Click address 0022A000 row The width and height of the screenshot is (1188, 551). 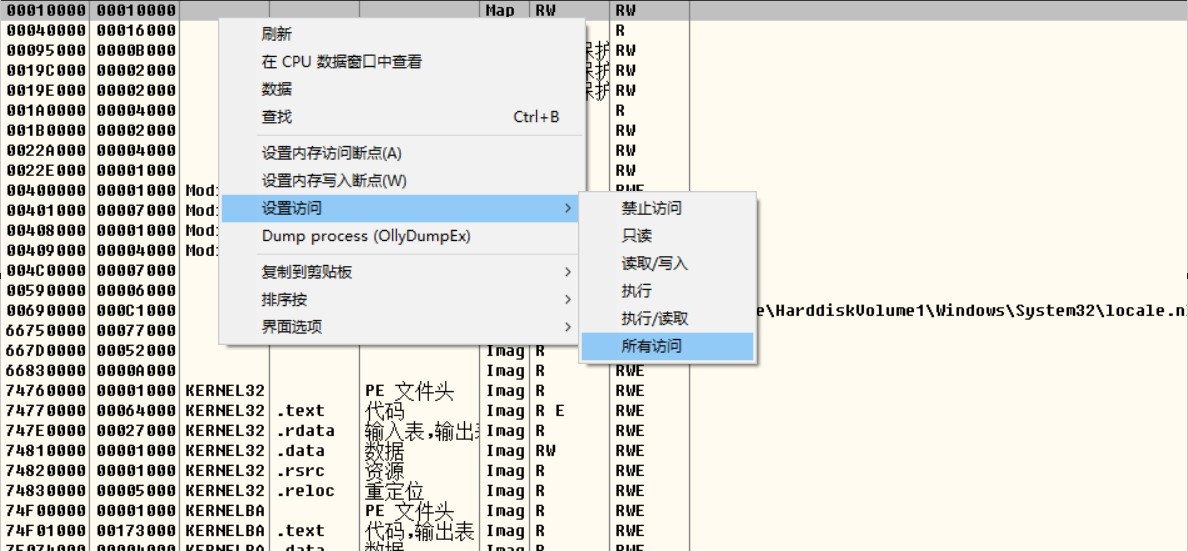point(46,150)
